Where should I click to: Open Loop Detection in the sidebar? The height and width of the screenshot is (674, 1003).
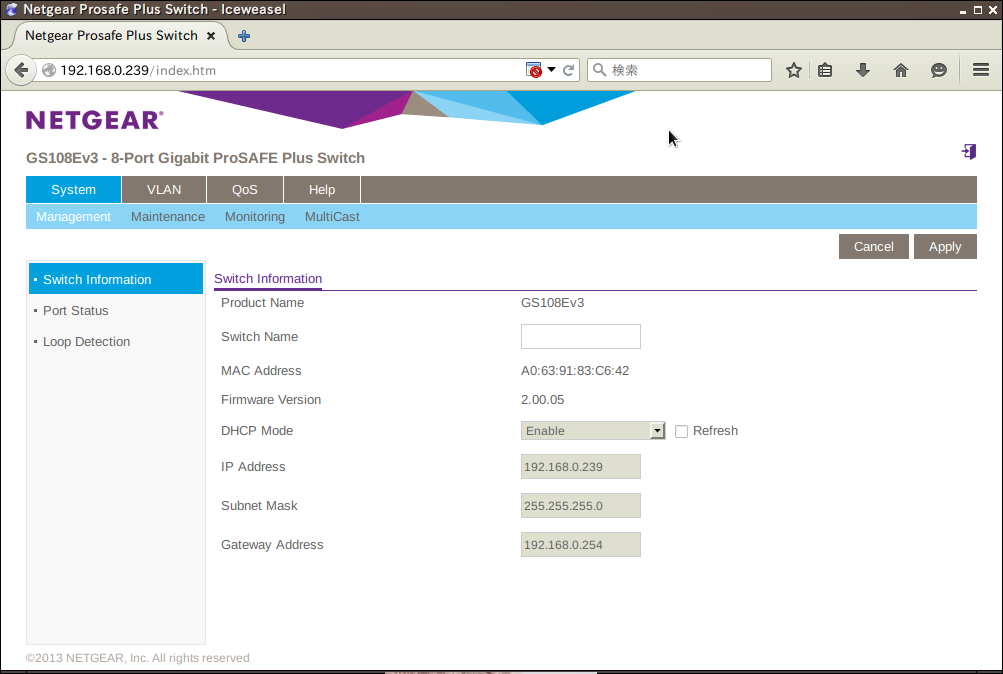pyautogui.click(x=86, y=342)
